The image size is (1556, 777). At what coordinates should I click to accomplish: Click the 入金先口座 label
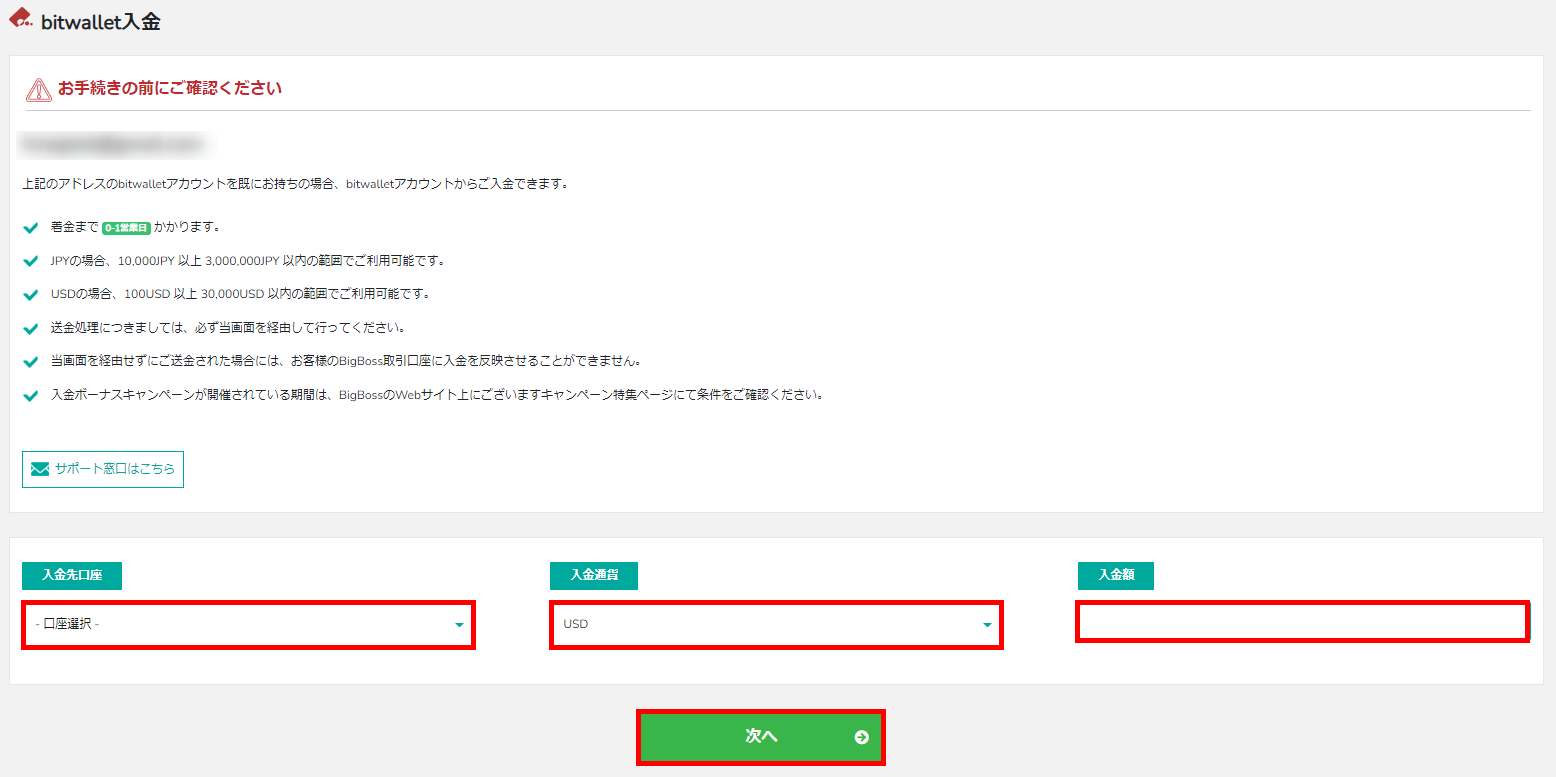[72, 575]
